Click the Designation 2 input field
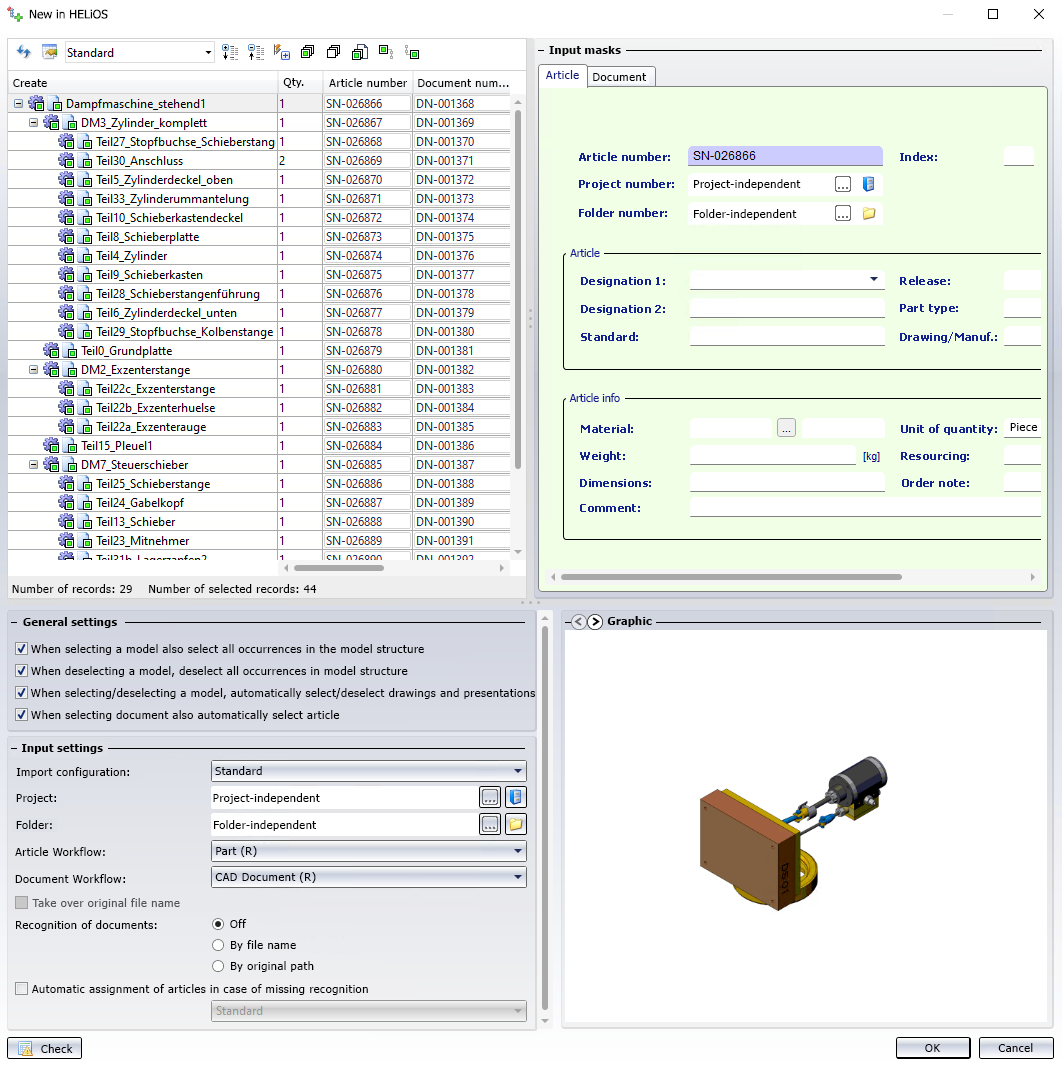 click(x=787, y=309)
